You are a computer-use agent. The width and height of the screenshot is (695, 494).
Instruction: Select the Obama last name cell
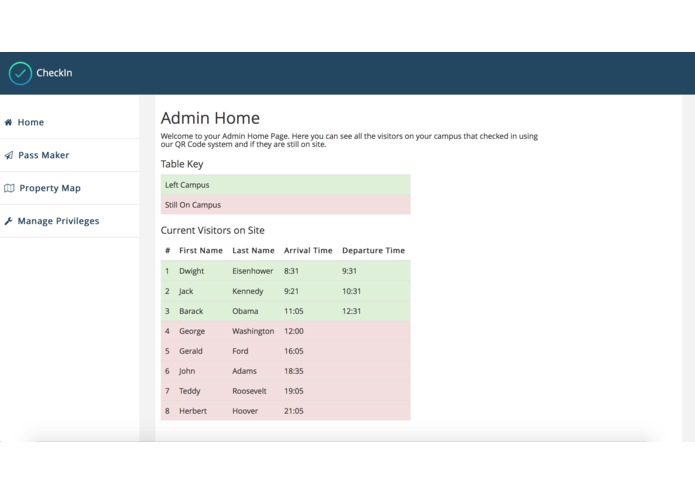coord(245,311)
